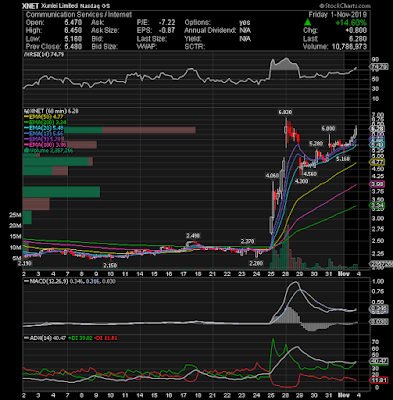Click the Chg value +0.800

357,30
